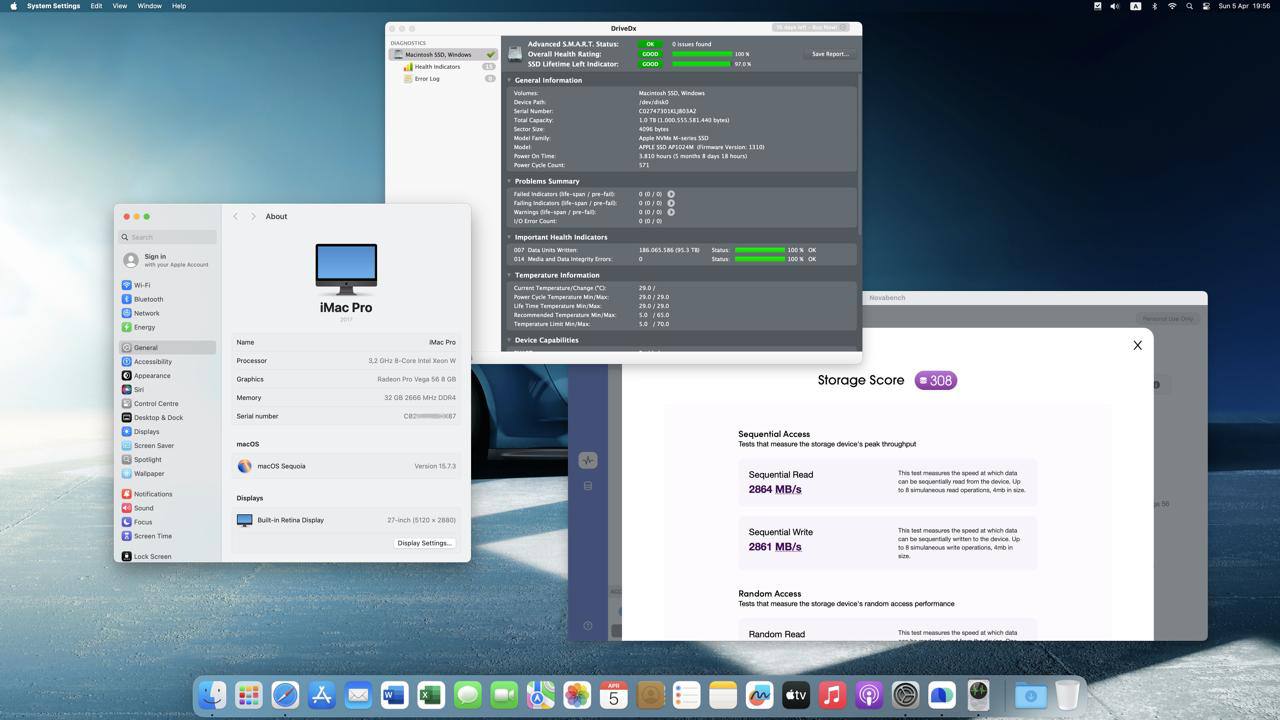Select Accessibility in System Settings sidebar
The width and height of the screenshot is (1280, 720).
coord(167,362)
